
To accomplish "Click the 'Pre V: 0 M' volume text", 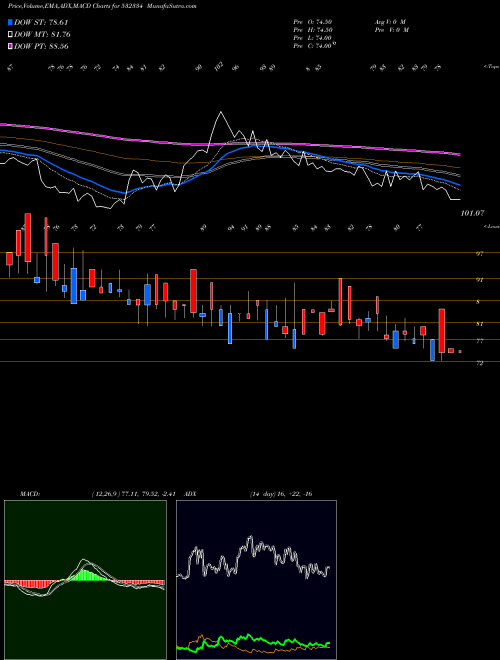I will [x=391, y=30].
